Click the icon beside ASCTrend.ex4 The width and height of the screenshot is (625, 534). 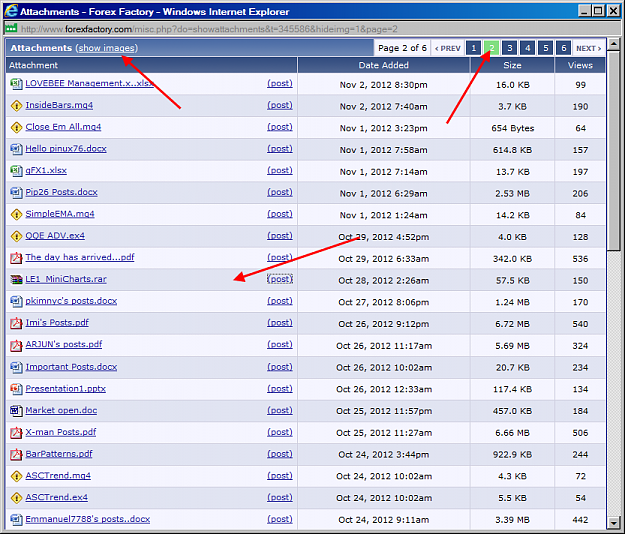point(16,497)
